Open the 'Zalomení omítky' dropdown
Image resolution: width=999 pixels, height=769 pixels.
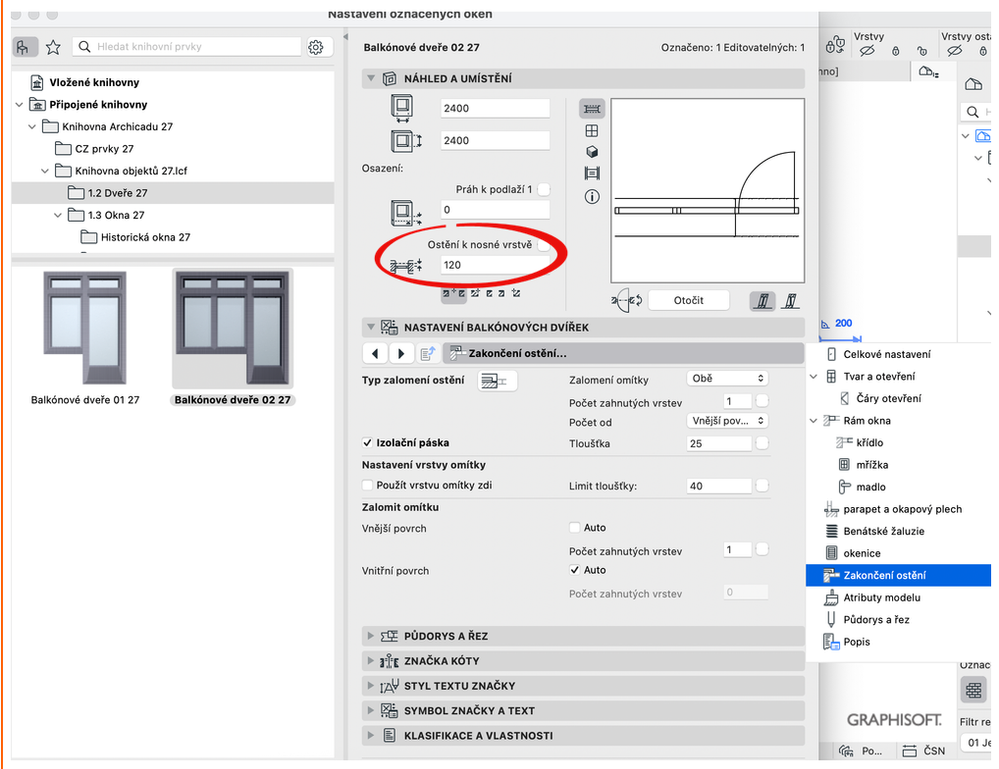pyautogui.click(x=728, y=378)
